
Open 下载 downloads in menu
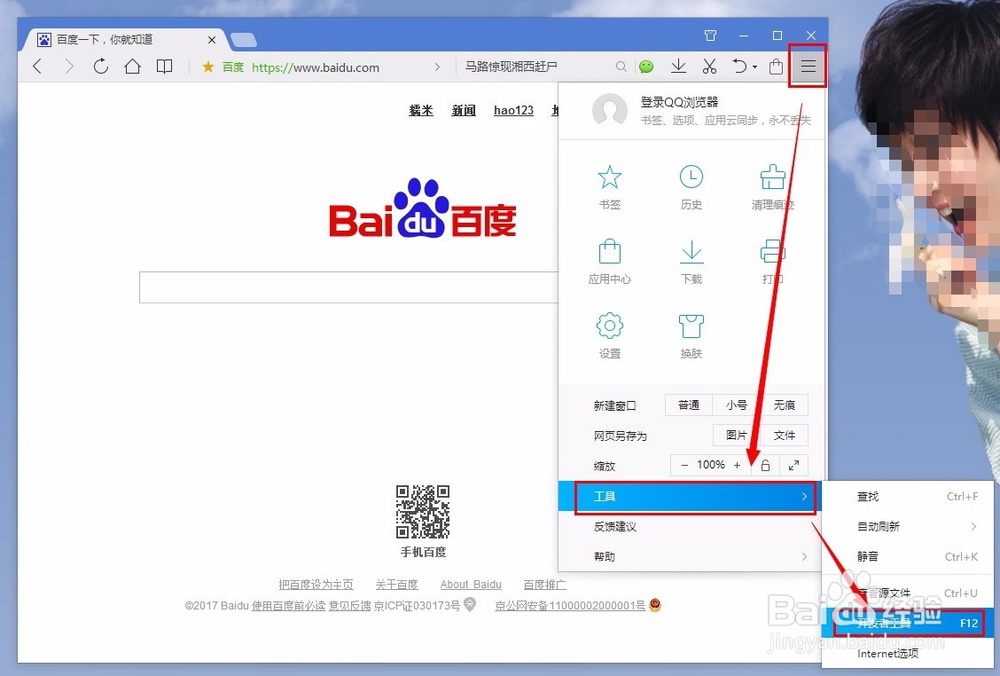pos(691,262)
